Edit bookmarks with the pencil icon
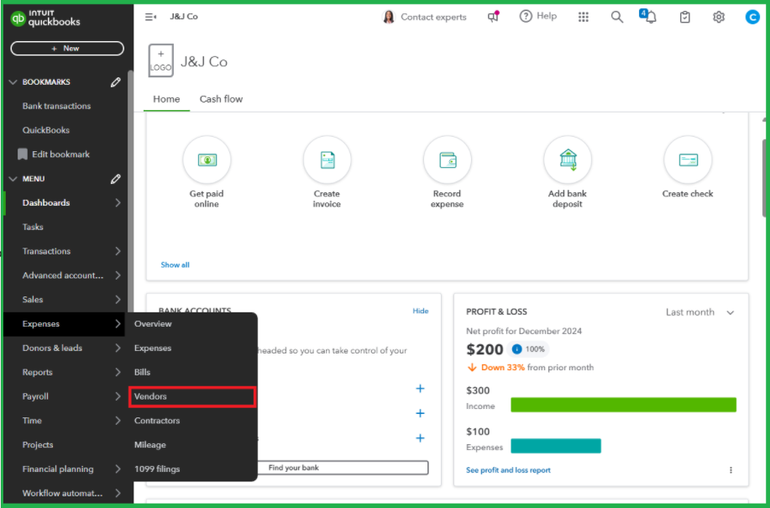Viewport: 770px width, 508px height. pos(115,82)
